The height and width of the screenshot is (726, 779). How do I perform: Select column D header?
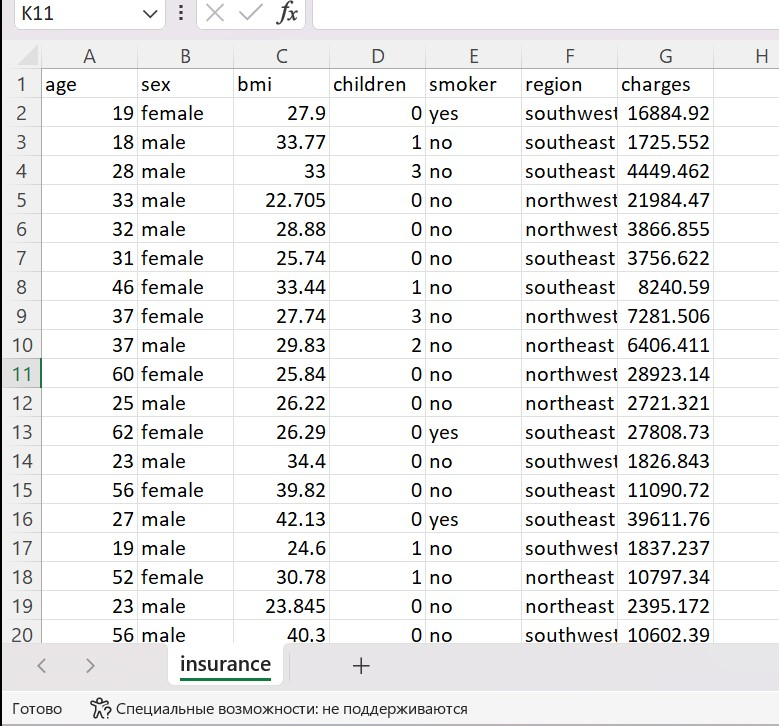pyautogui.click(x=378, y=56)
